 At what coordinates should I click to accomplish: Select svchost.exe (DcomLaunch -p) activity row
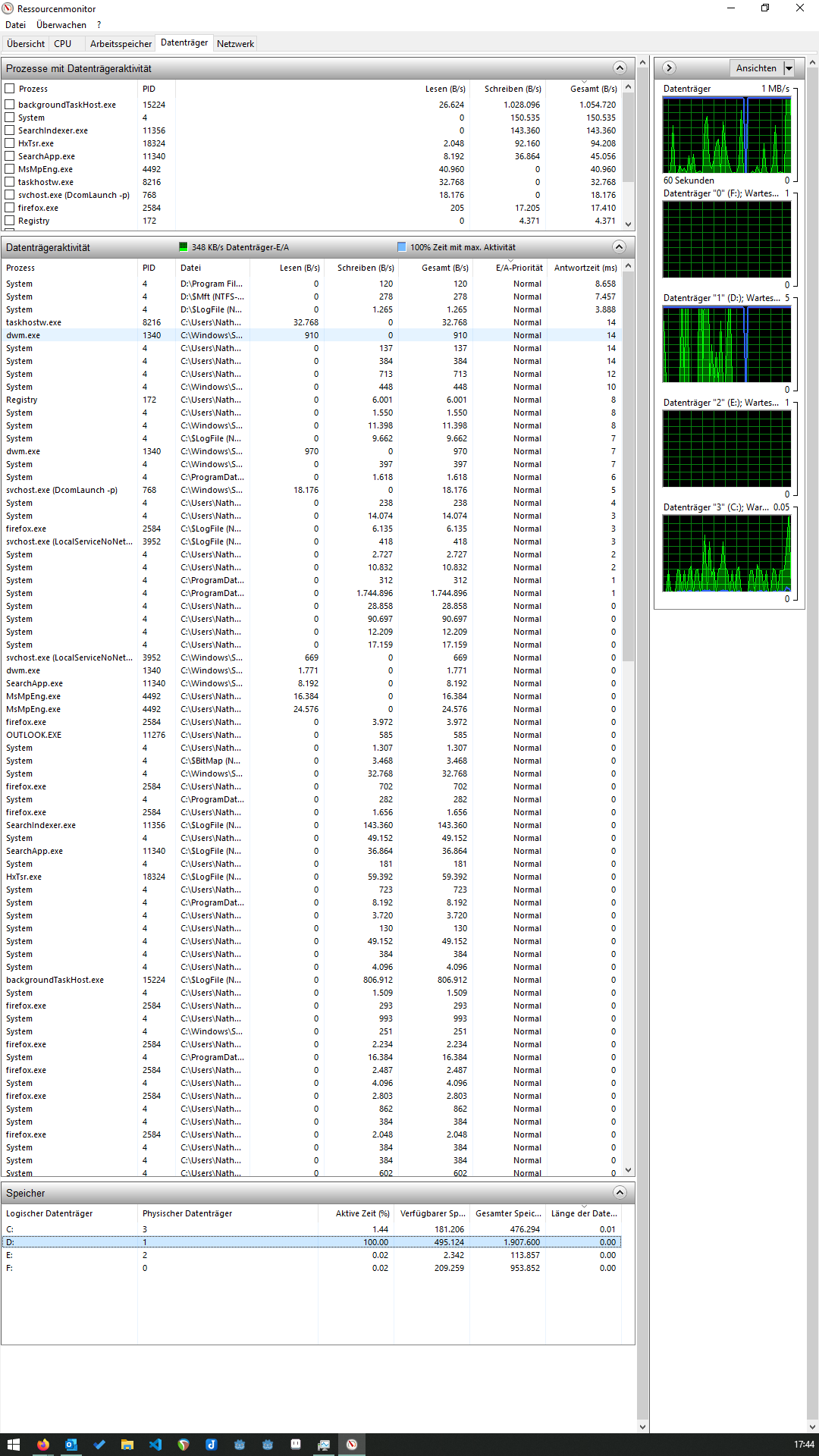click(x=312, y=490)
